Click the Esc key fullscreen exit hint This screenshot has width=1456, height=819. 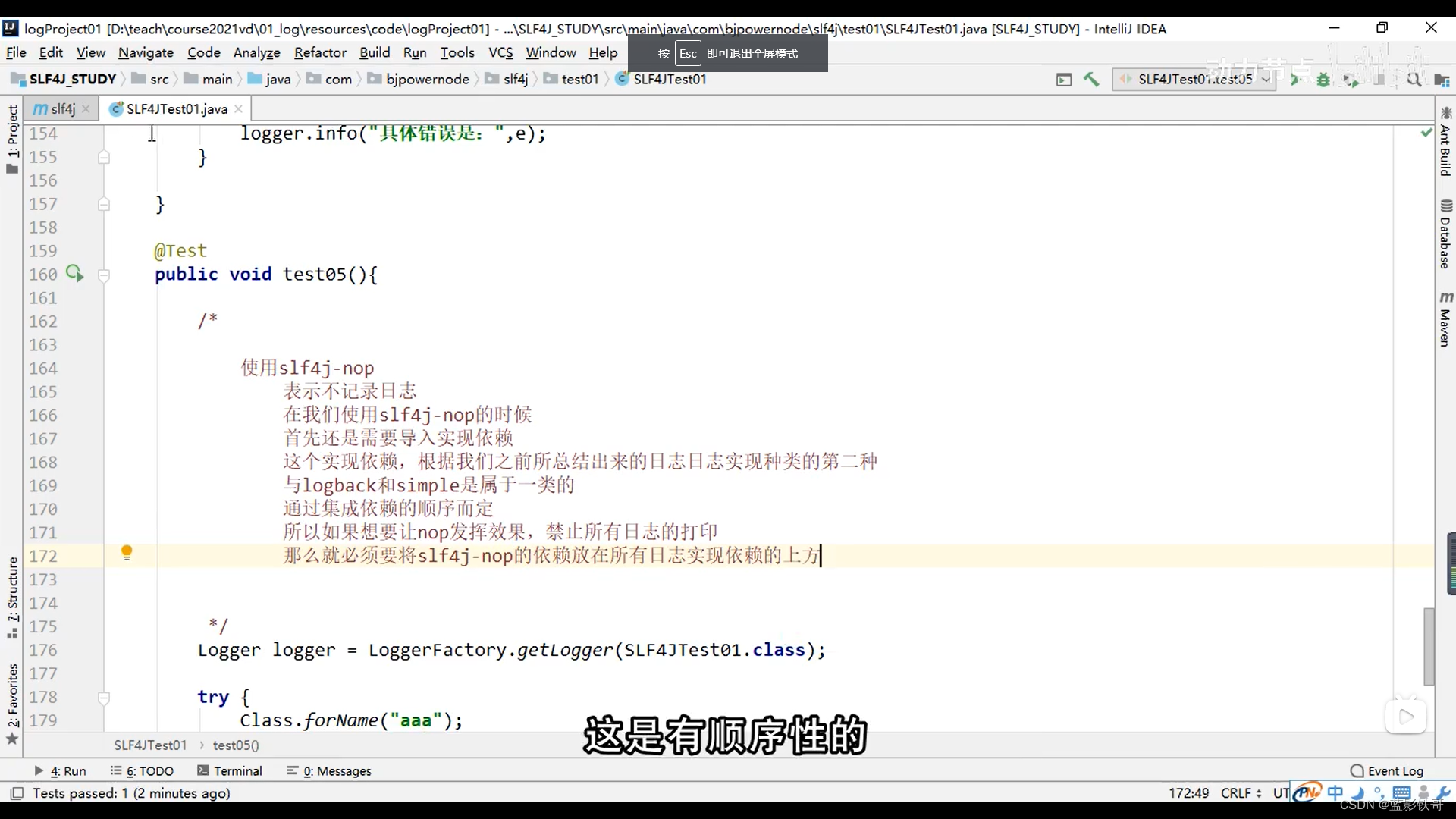(687, 54)
